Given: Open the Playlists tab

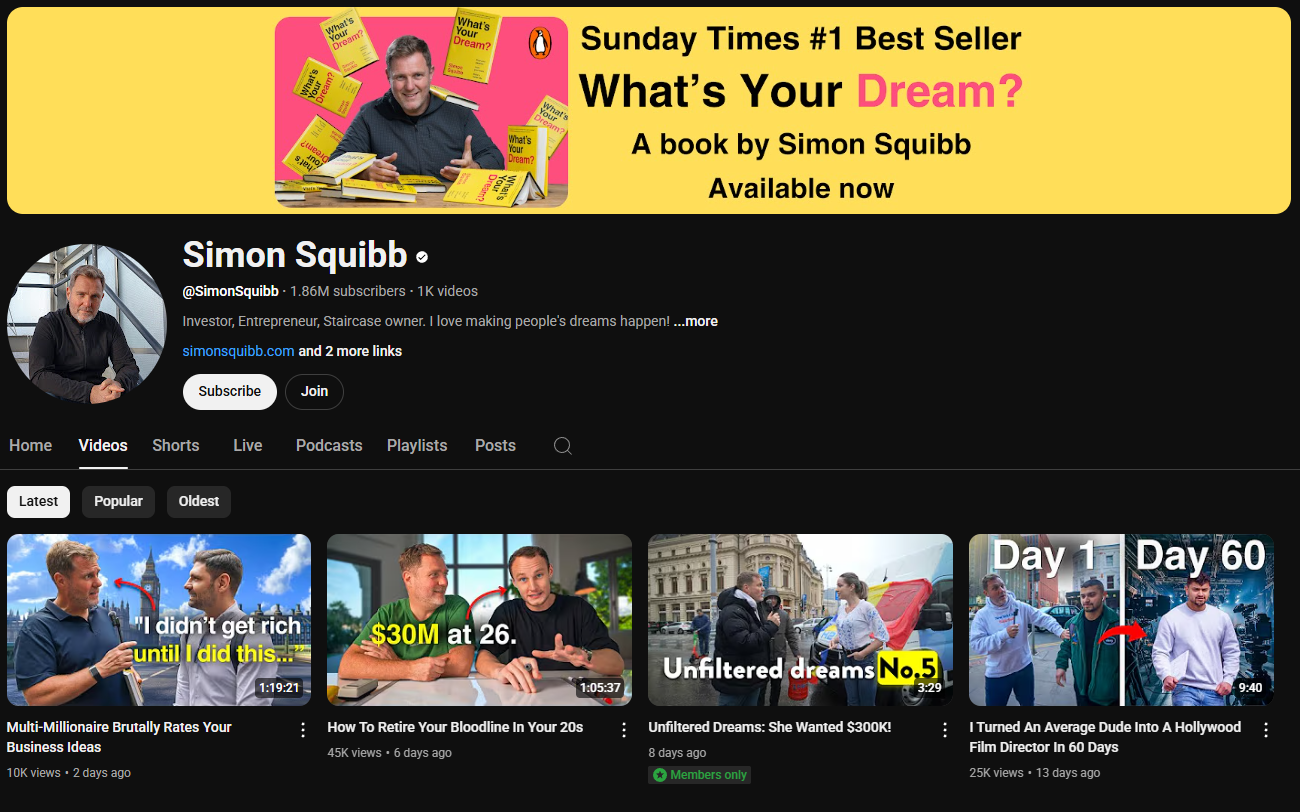Looking at the screenshot, I should point(417,446).
